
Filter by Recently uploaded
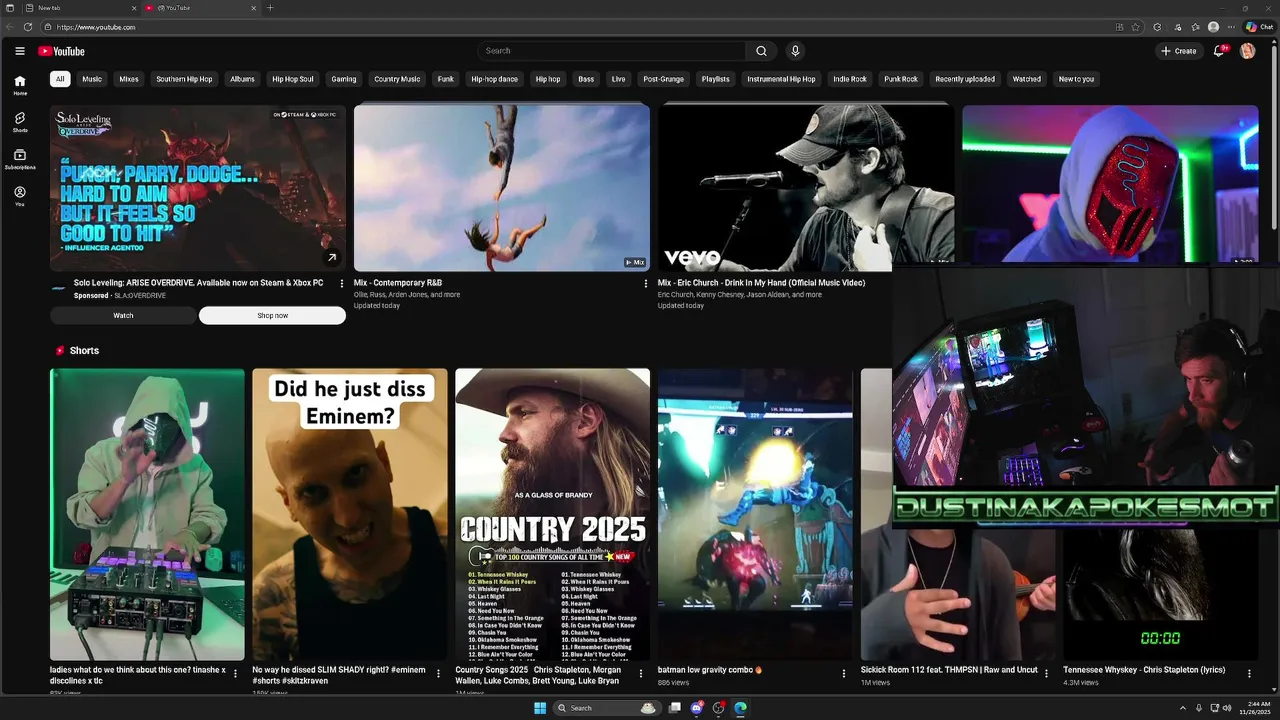[x=965, y=79]
